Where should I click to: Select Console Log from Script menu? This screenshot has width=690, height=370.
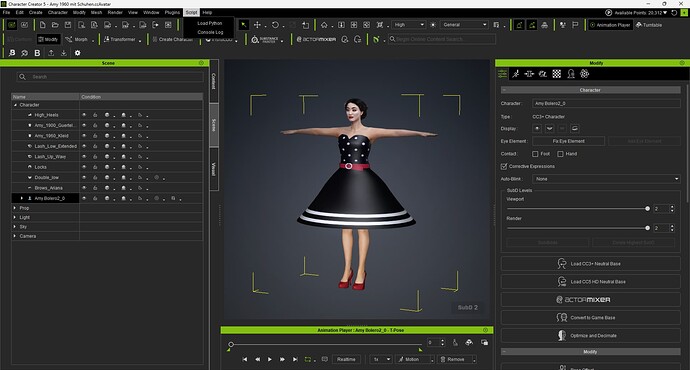209,32
